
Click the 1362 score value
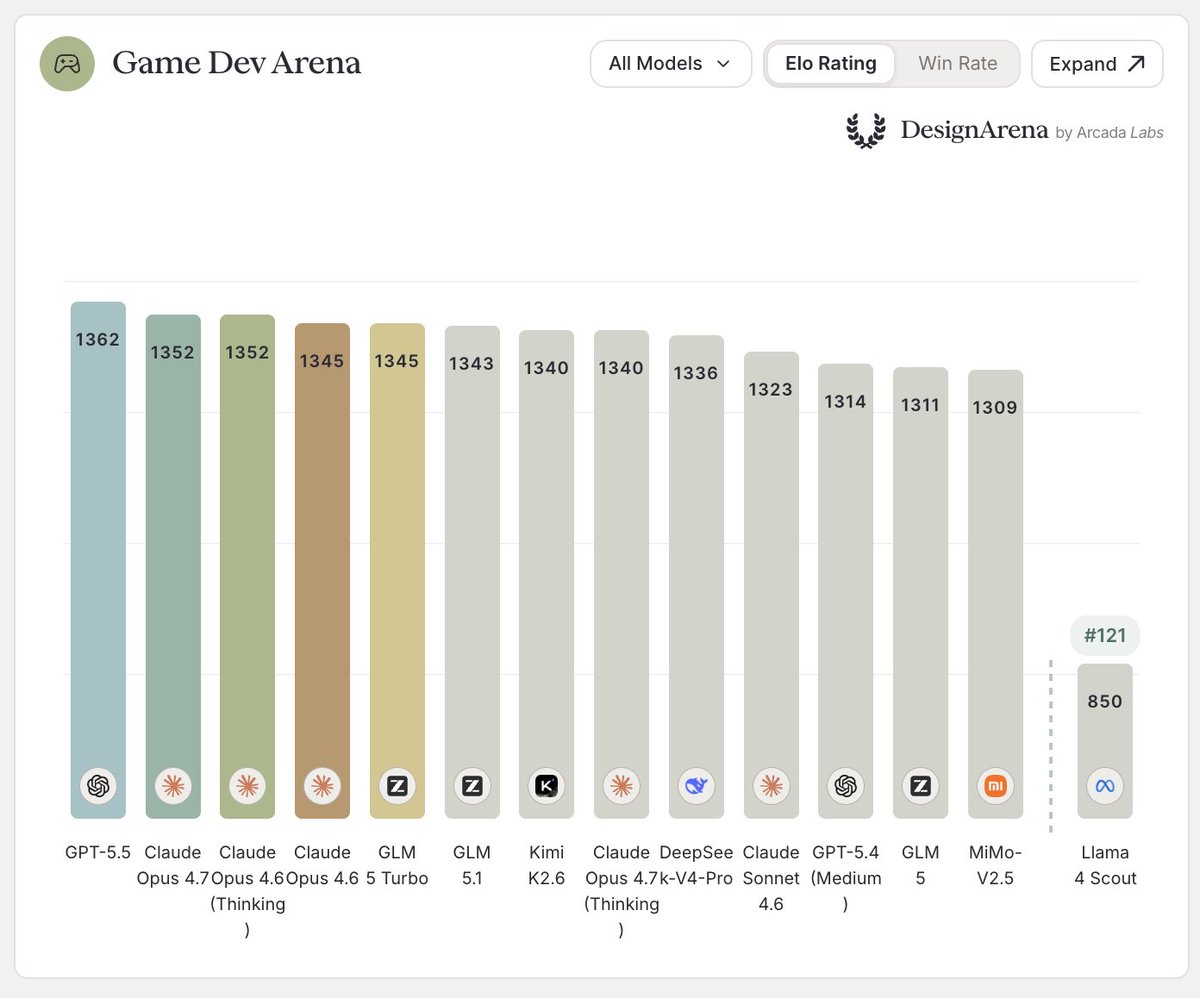coord(98,339)
